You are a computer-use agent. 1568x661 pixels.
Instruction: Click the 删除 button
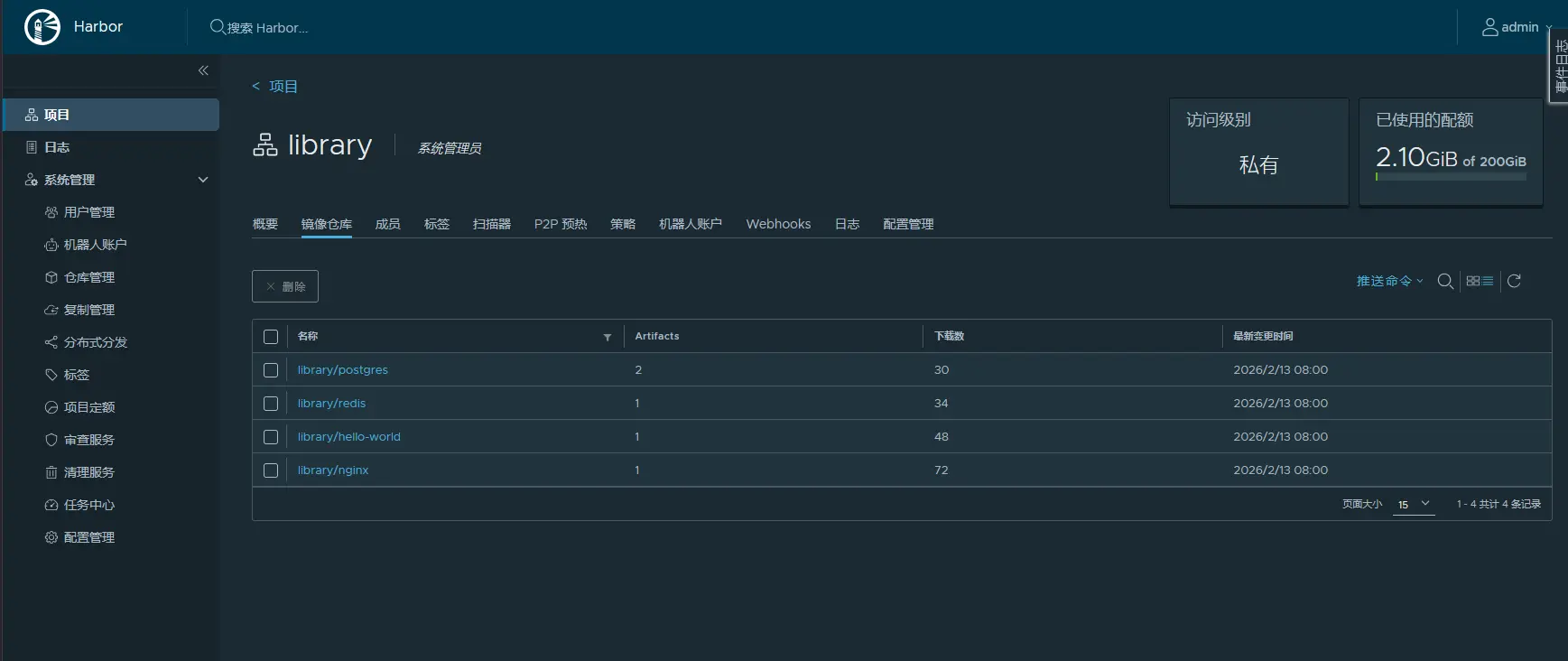coord(285,286)
